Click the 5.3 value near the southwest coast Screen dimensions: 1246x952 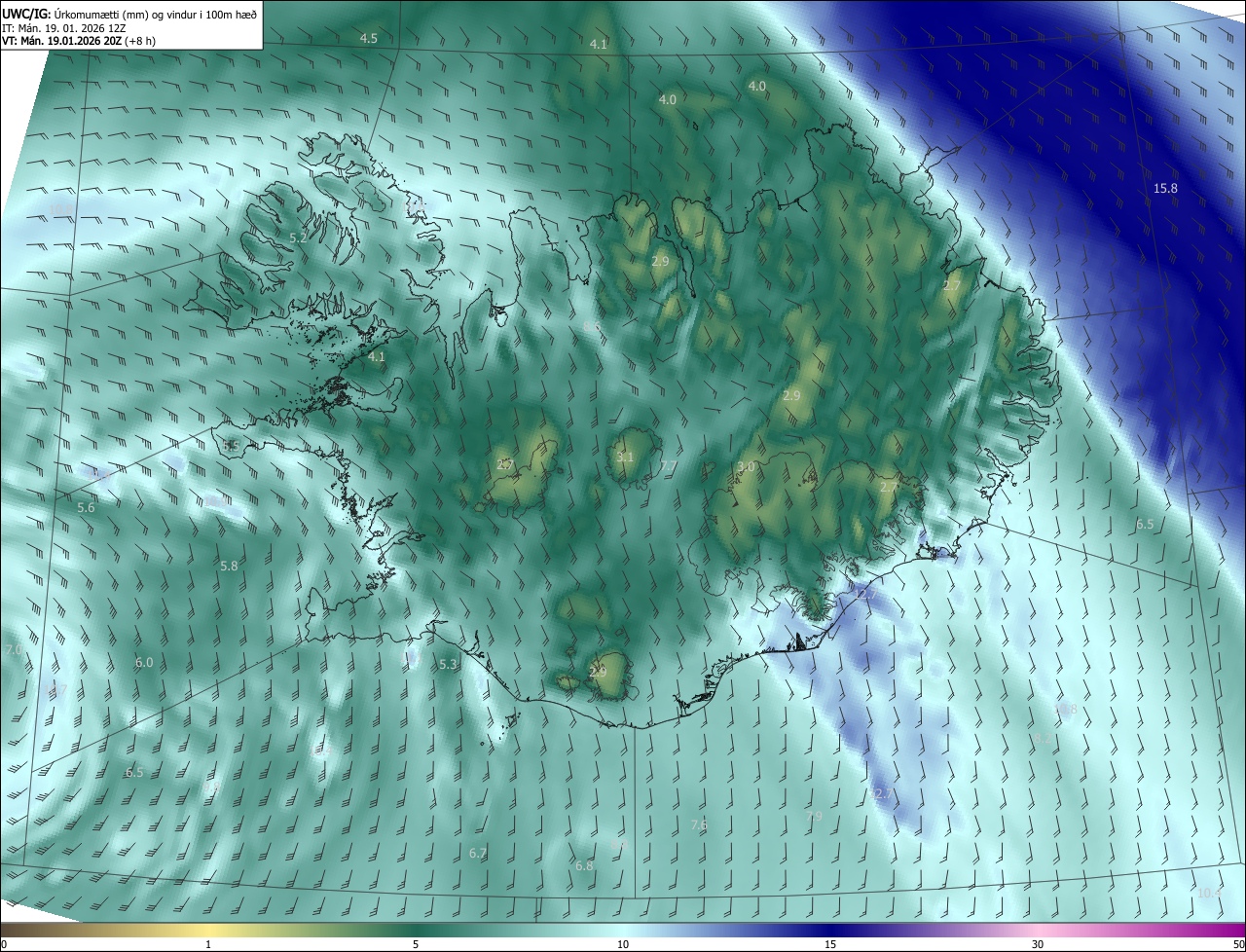pos(448,664)
